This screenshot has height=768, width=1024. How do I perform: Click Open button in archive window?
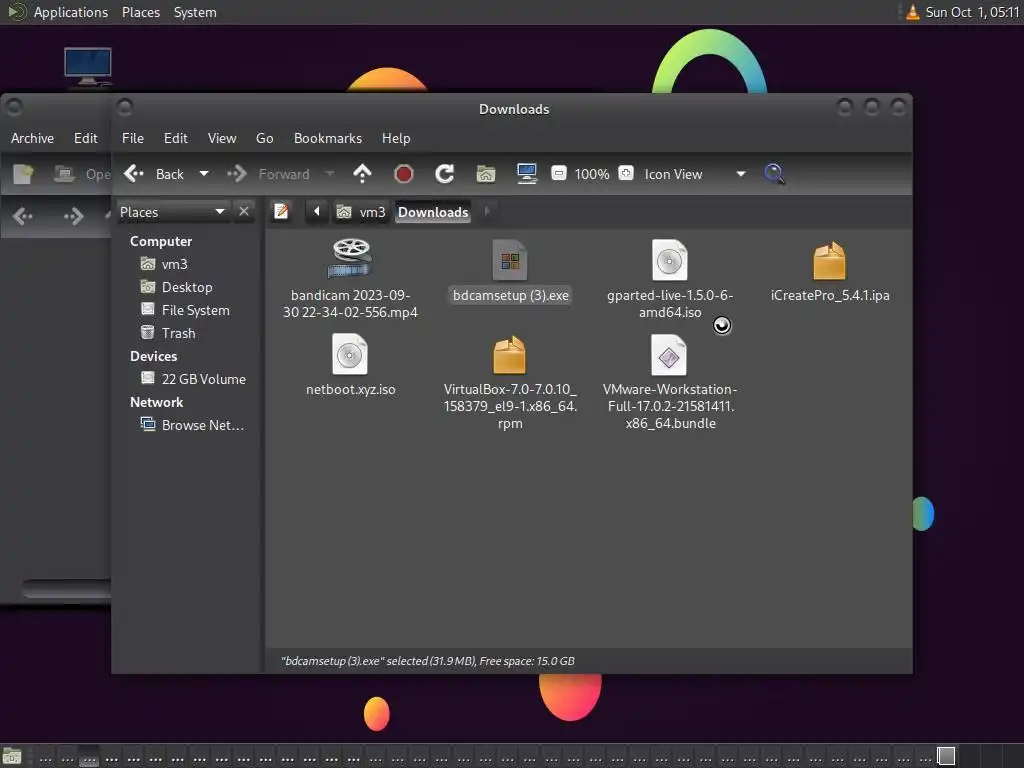82,174
